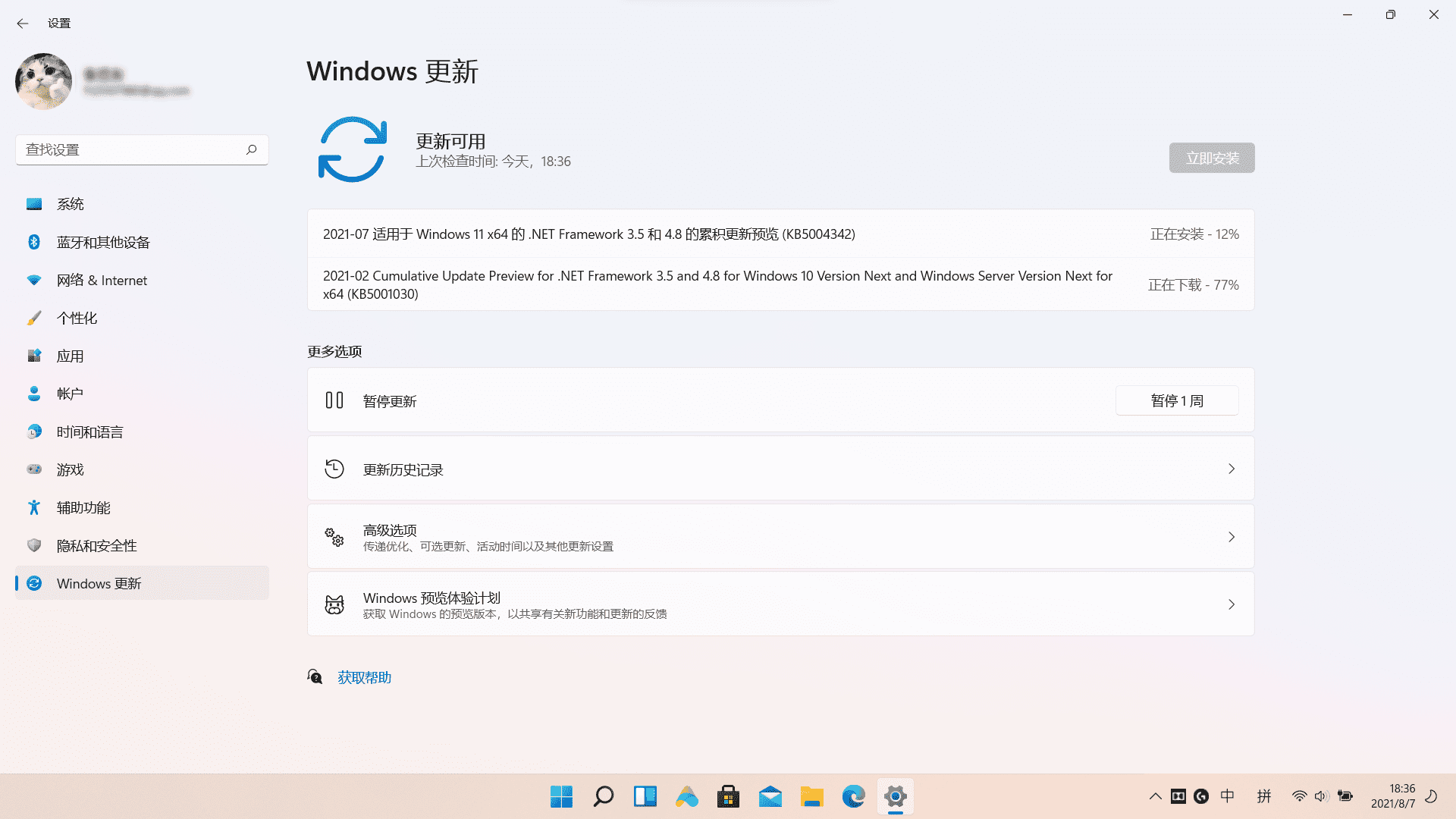1456x819 pixels.
Task: Click the Privacy shield icon
Action: [x=34, y=545]
